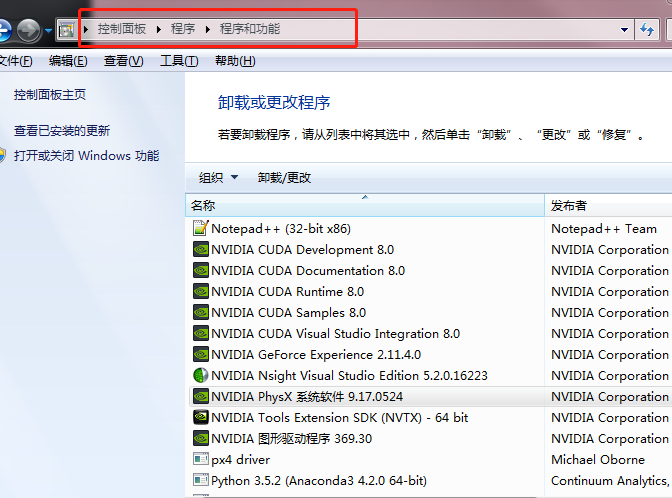The width and height of the screenshot is (672, 498).
Task: Open the 查看(V) menu
Action: click(123, 61)
